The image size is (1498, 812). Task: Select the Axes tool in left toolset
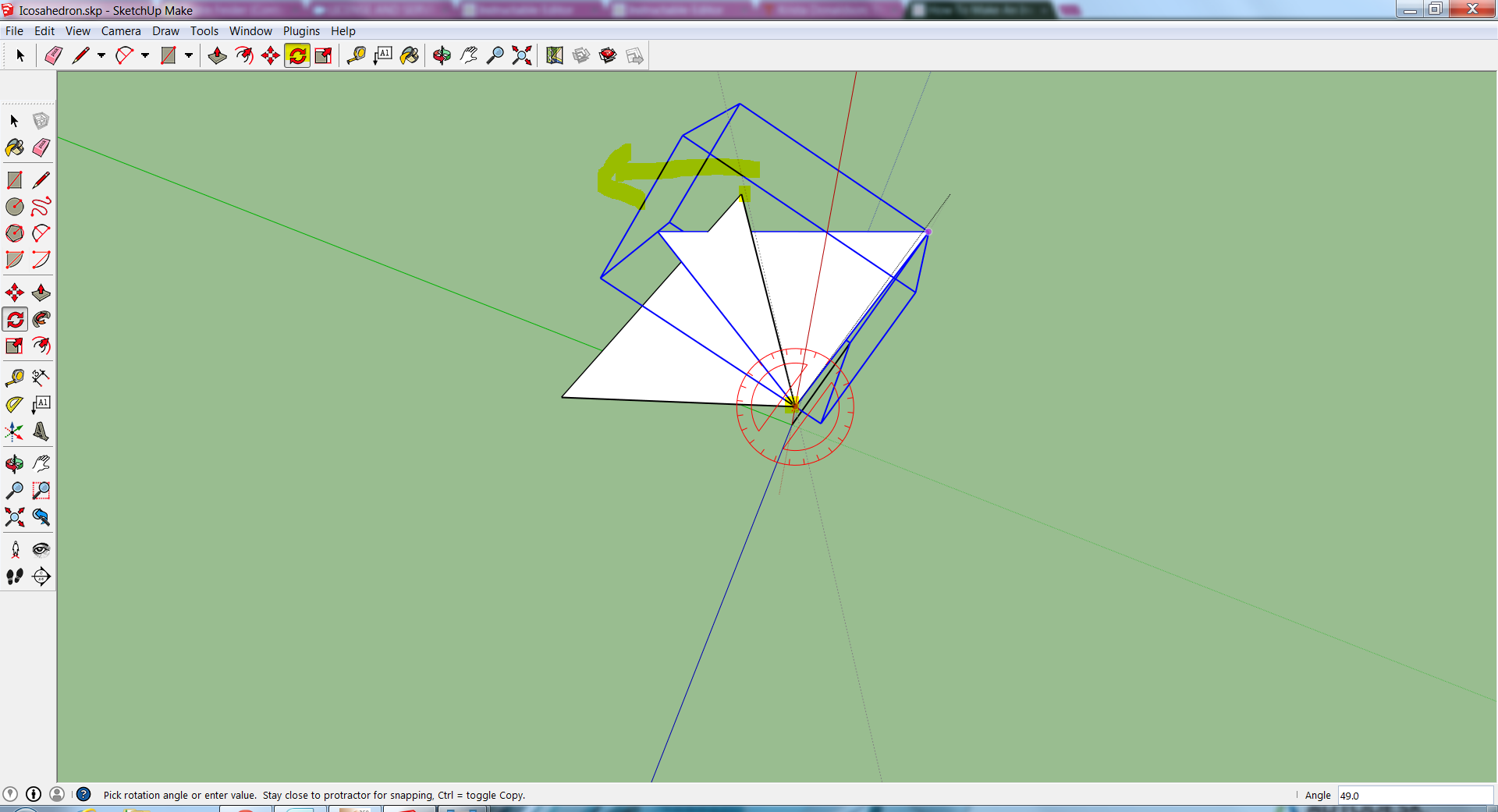click(15, 431)
